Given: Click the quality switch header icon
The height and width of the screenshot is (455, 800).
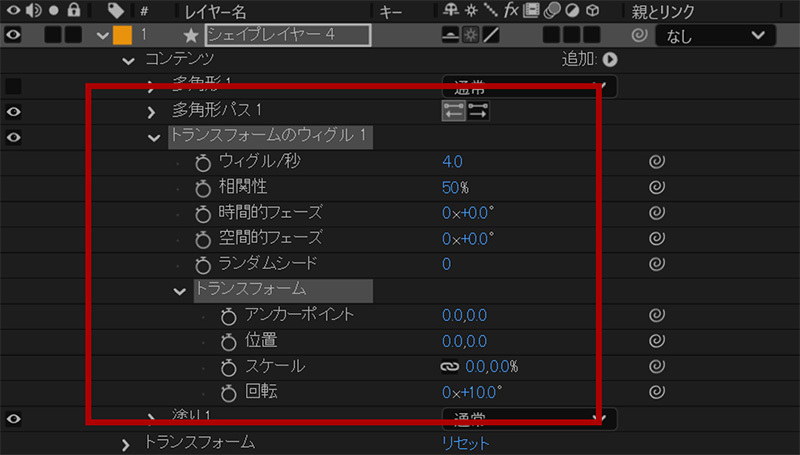Looking at the screenshot, I should click(491, 10).
